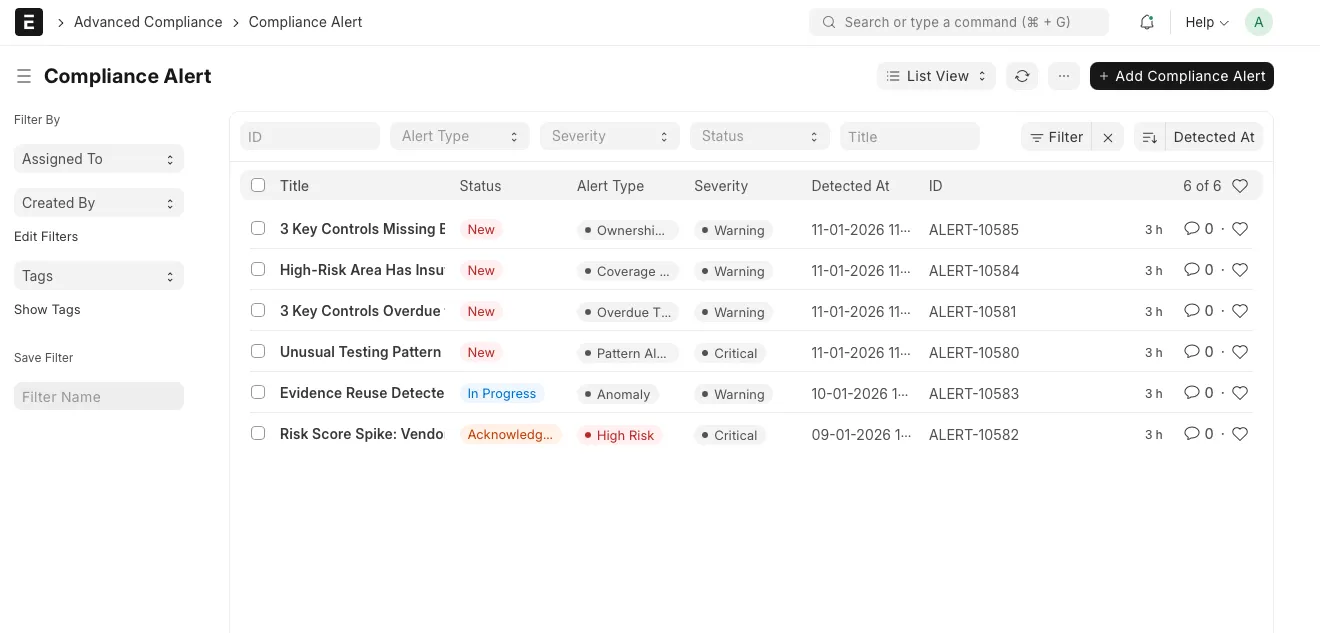
Task: Open Evidence Reuse Detected alert link
Action: click(x=361, y=393)
